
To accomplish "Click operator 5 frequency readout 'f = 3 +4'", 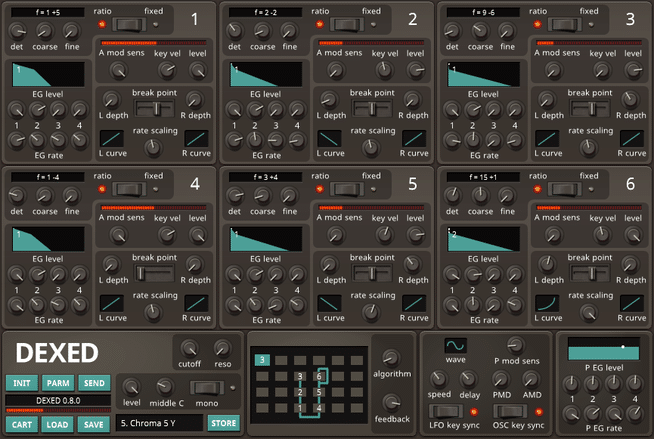I will tap(265, 177).
